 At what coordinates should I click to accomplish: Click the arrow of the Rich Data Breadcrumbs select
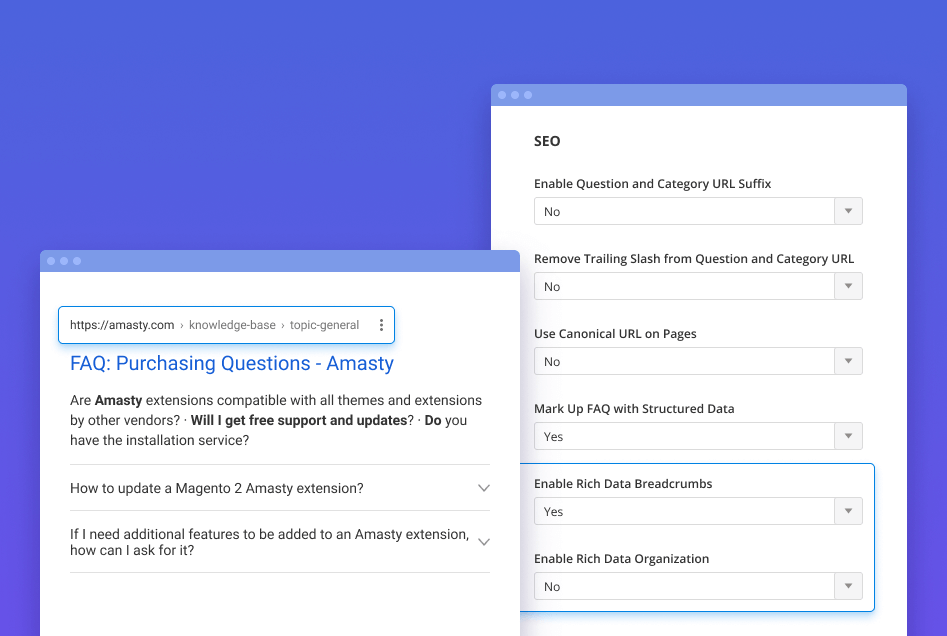coord(848,512)
